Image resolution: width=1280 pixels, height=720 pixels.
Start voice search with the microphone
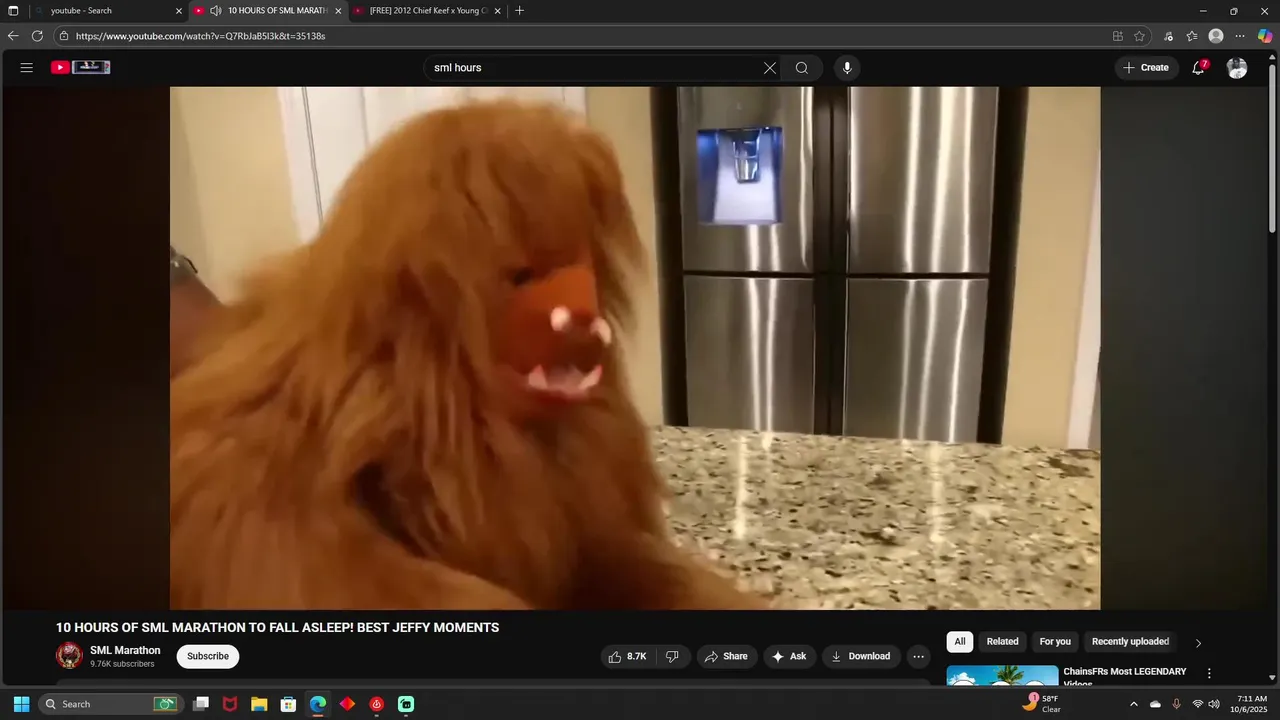[847, 68]
